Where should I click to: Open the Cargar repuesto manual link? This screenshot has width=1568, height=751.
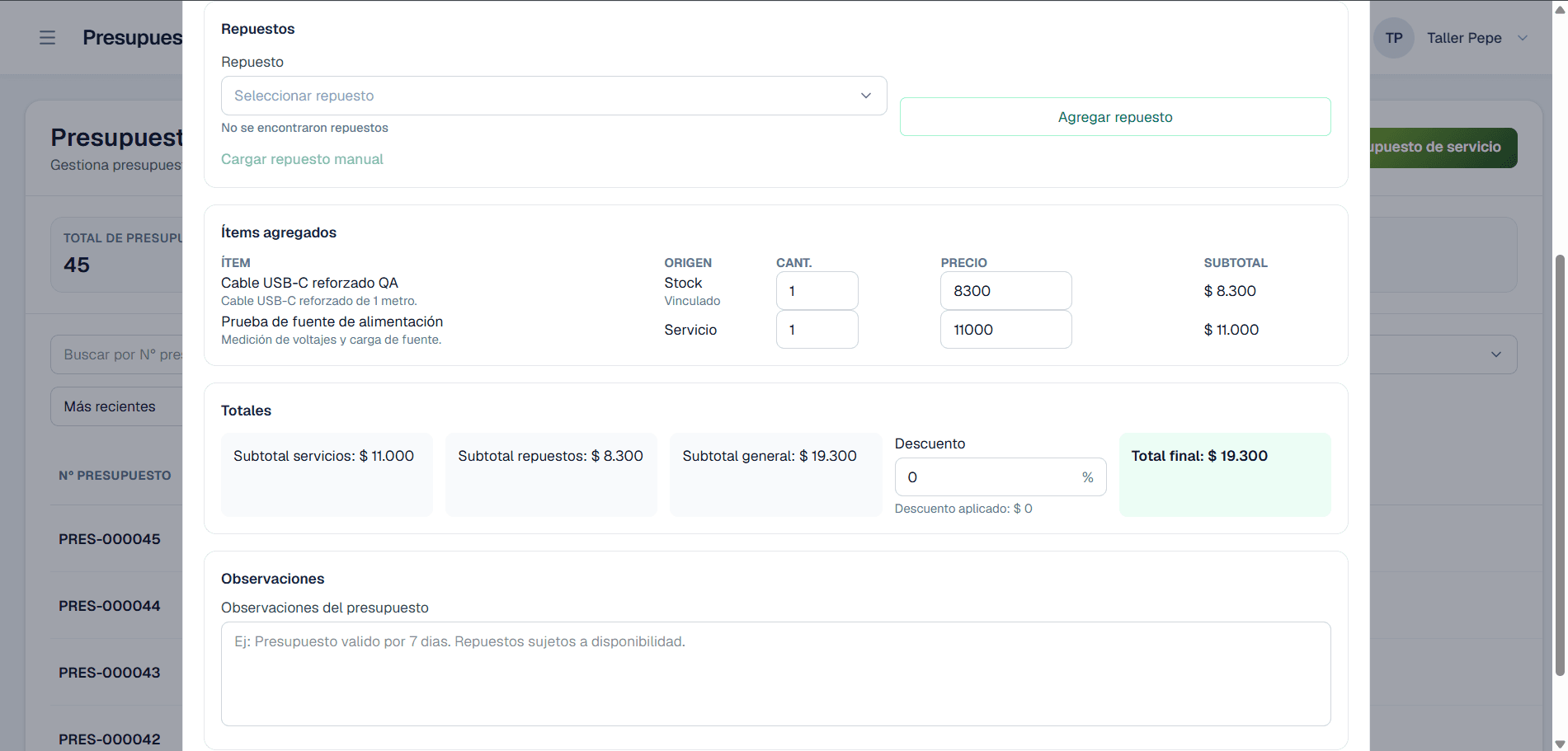[x=302, y=159]
